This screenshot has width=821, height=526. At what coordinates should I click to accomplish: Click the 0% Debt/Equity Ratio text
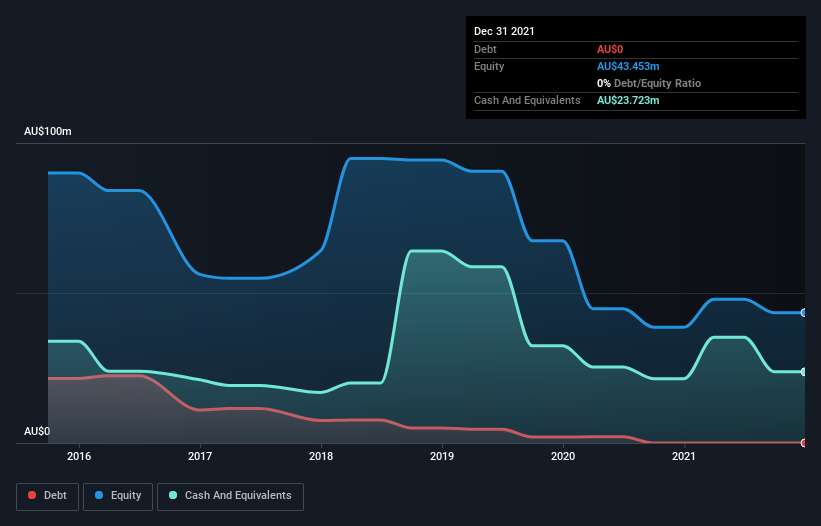tap(649, 83)
